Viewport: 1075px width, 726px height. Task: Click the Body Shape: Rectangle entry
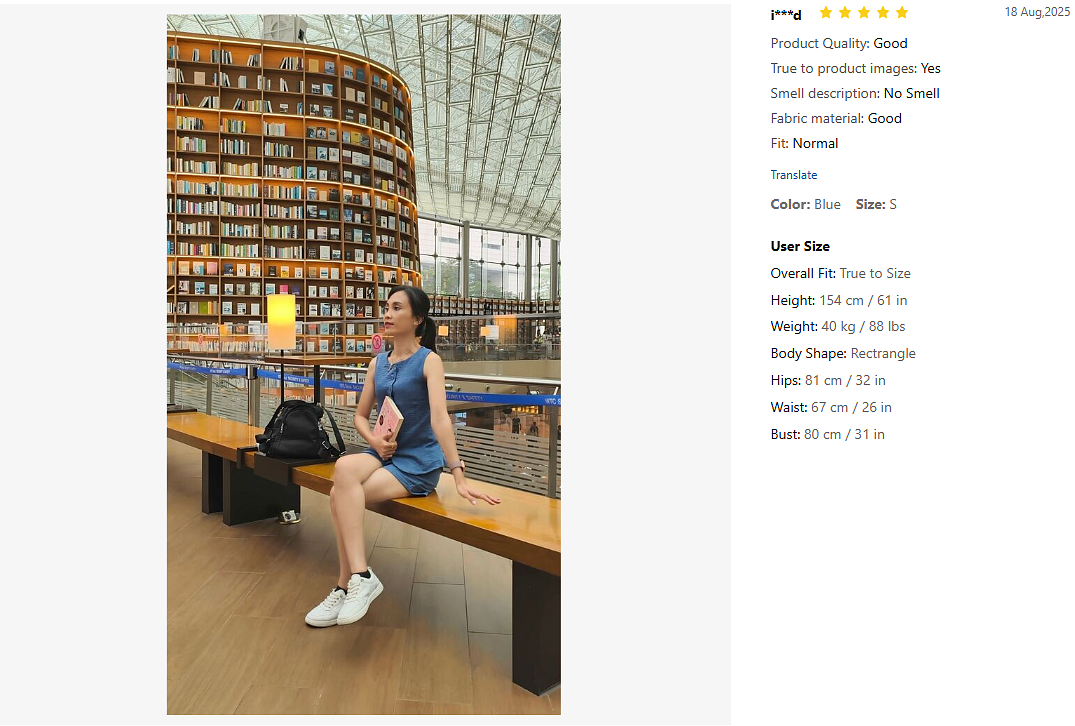843,354
